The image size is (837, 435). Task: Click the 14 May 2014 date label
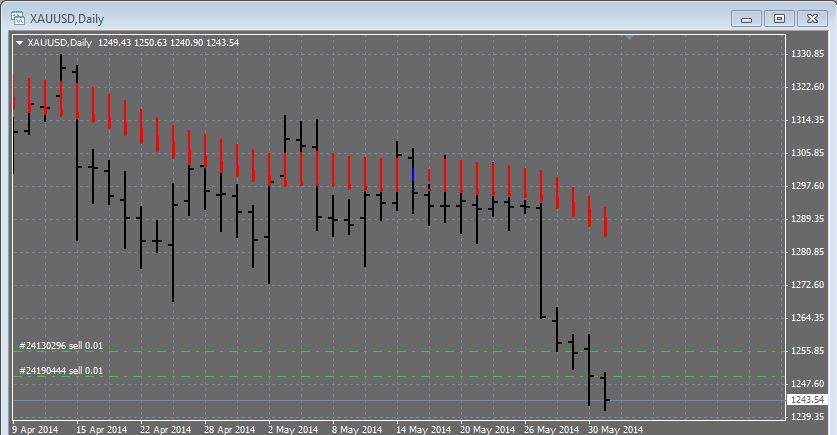[x=423, y=429]
